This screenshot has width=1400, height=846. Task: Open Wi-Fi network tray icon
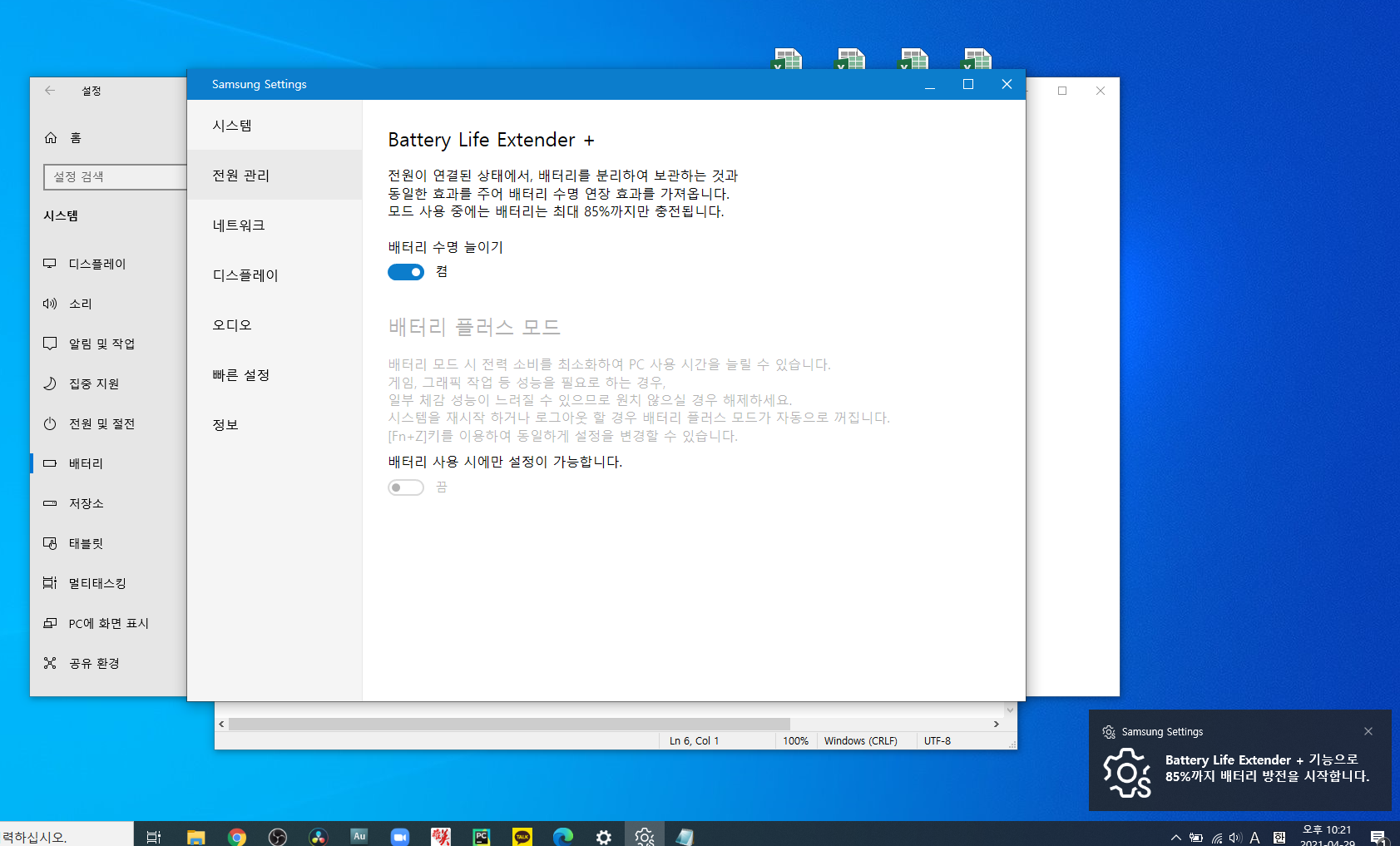pyautogui.click(x=1217, y=838)
